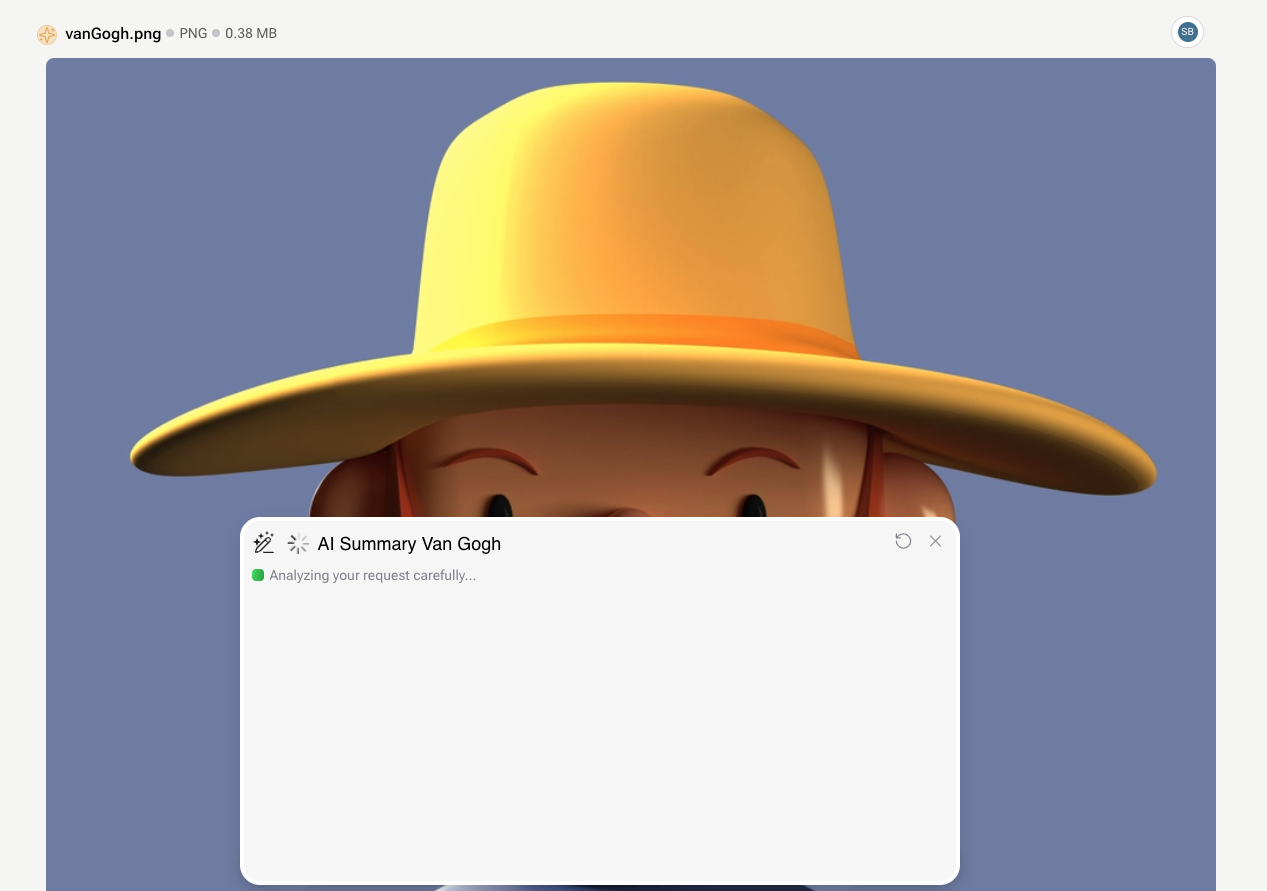Click the green status indicator dot
The width and height of the screenshot is (1267, 891).
pos(258,575)
